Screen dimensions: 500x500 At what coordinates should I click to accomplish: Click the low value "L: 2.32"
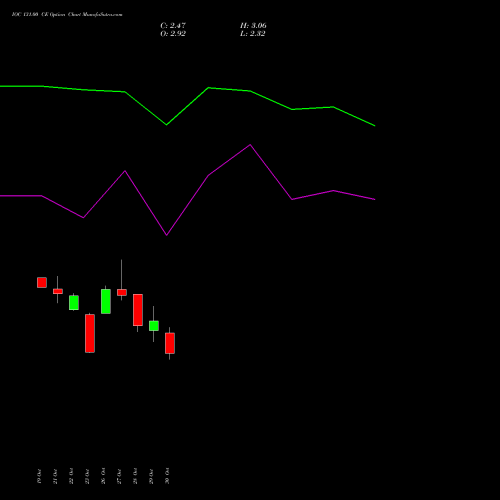[x=253, y=34]
